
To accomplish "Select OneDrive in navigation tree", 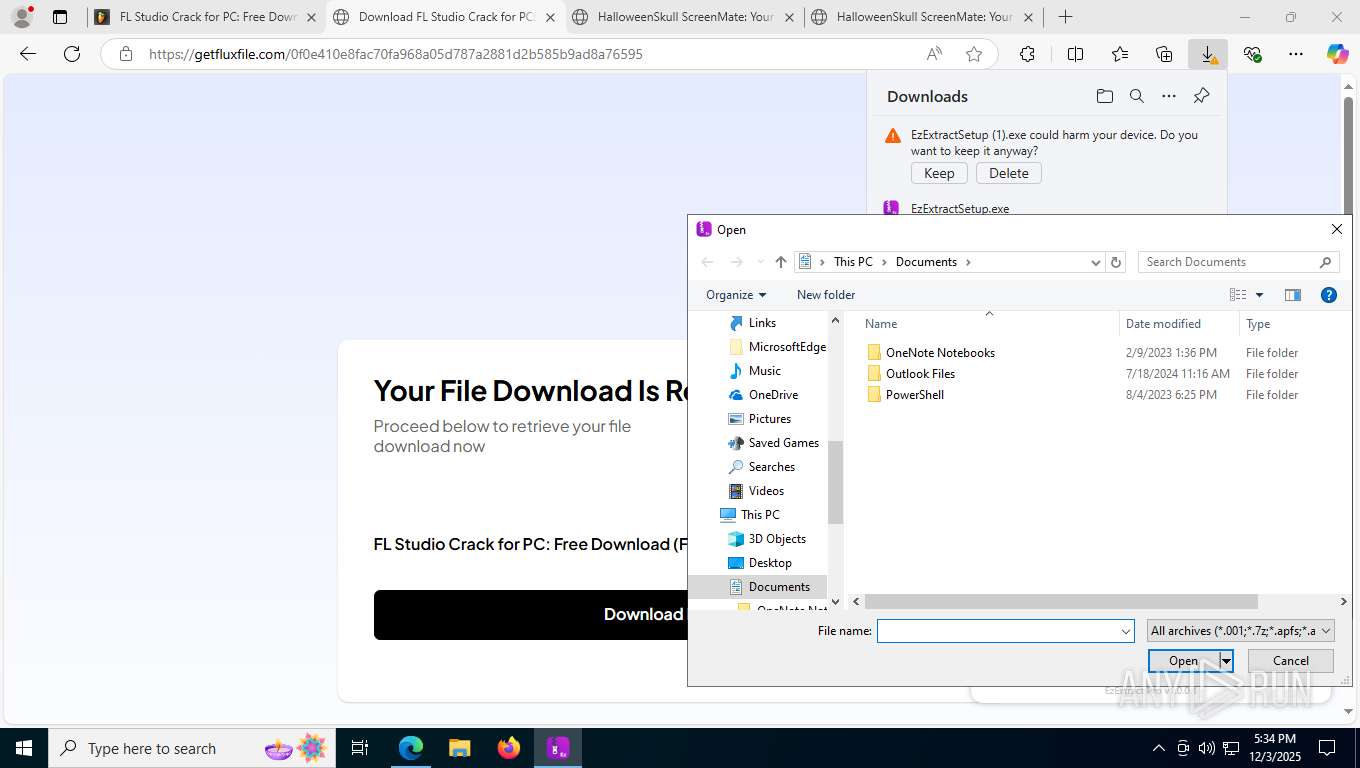I will click(x=773, y=395).
